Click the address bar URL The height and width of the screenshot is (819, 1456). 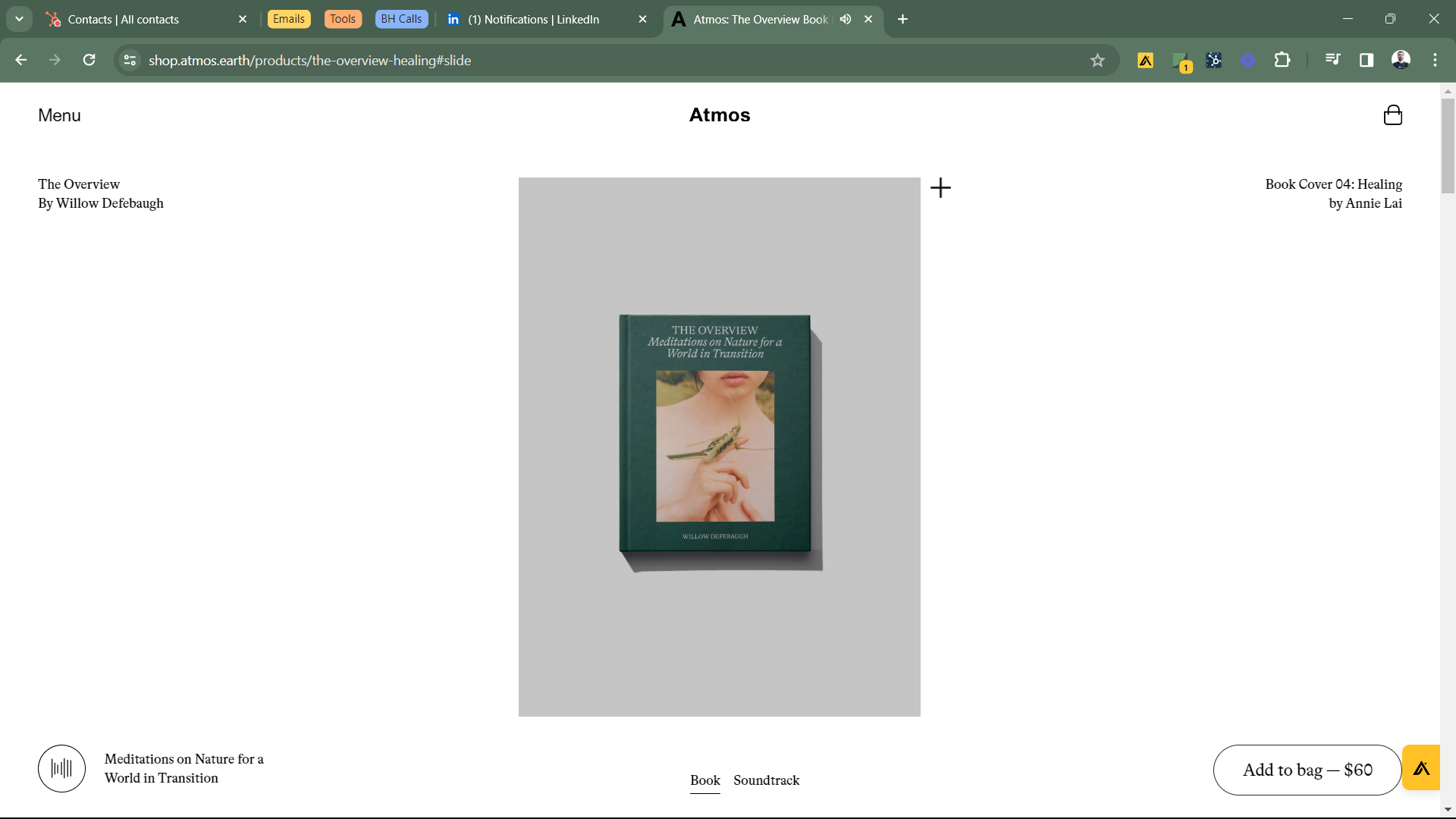click(309, 61)
